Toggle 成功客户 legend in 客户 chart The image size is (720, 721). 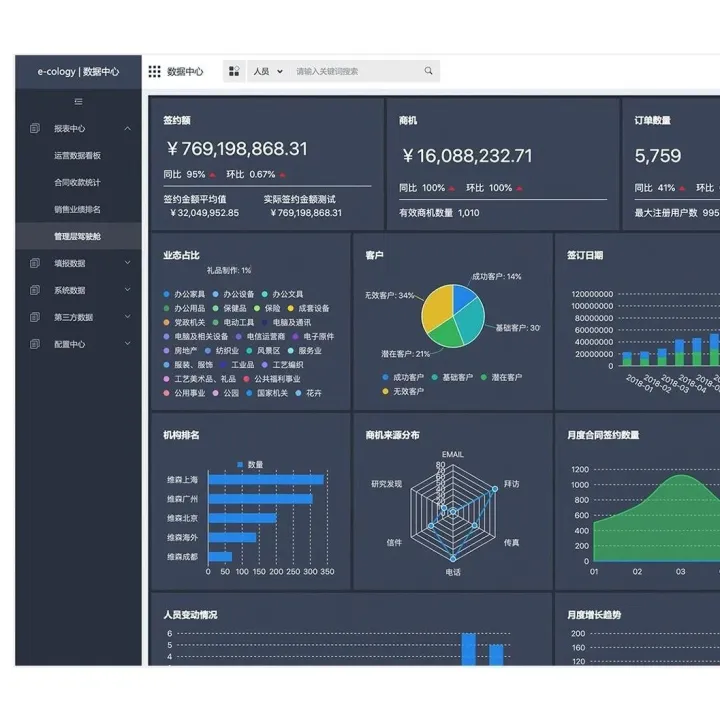tap(403, 378)
